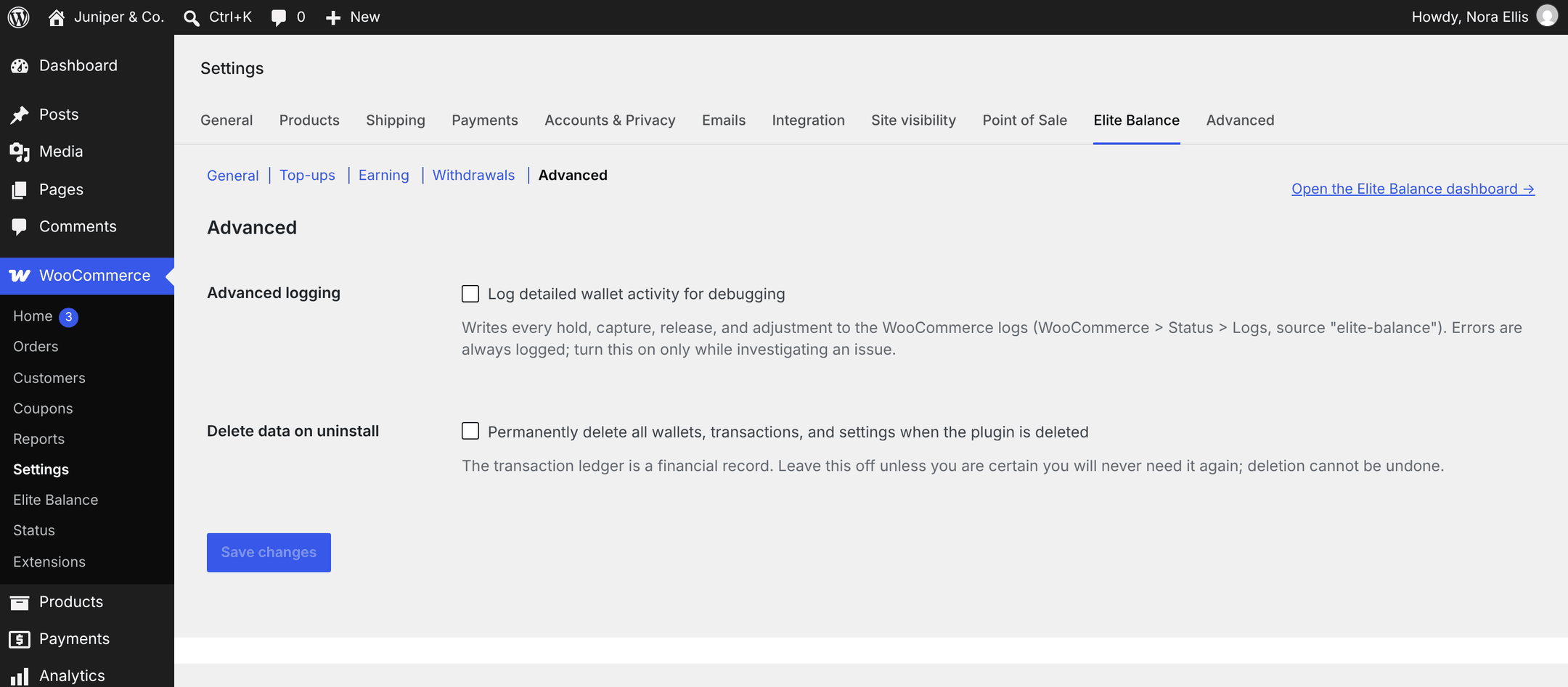This screenshot has height=687, width=1568.
Task: Click the comments bubble icon in admin bar
Action: coord(278,17)
